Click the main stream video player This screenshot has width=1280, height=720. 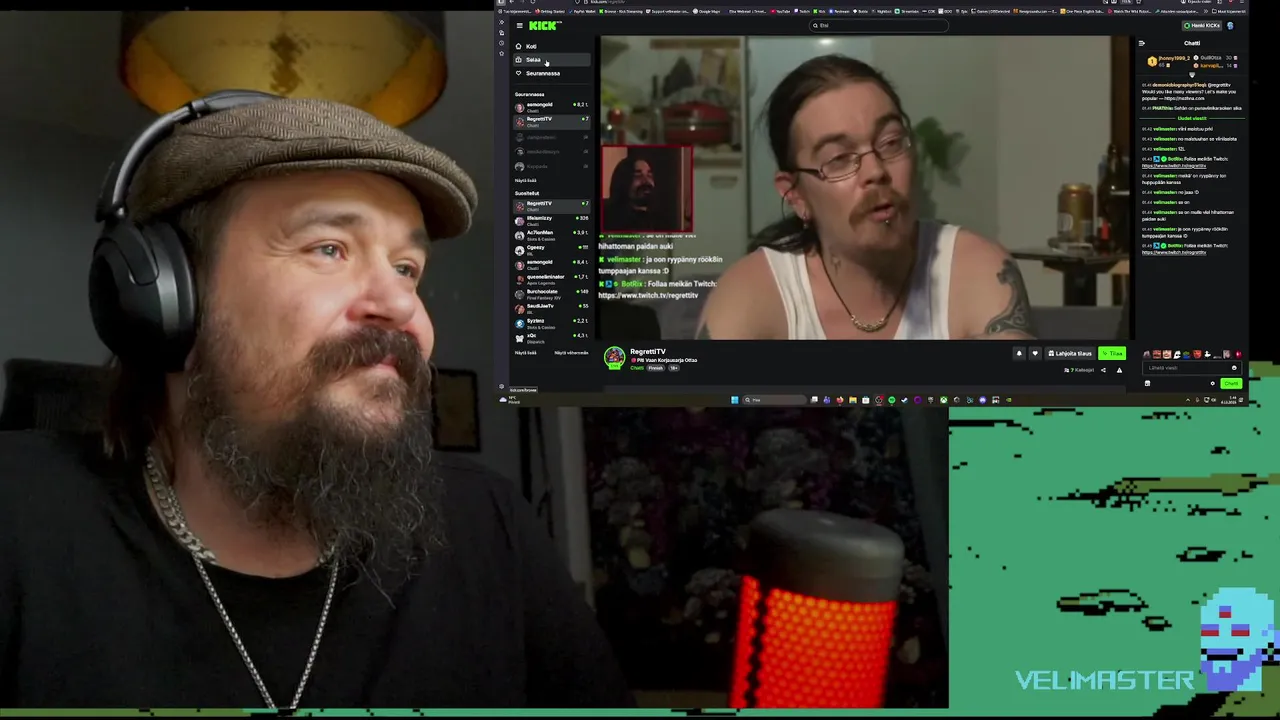click(865, 188)
